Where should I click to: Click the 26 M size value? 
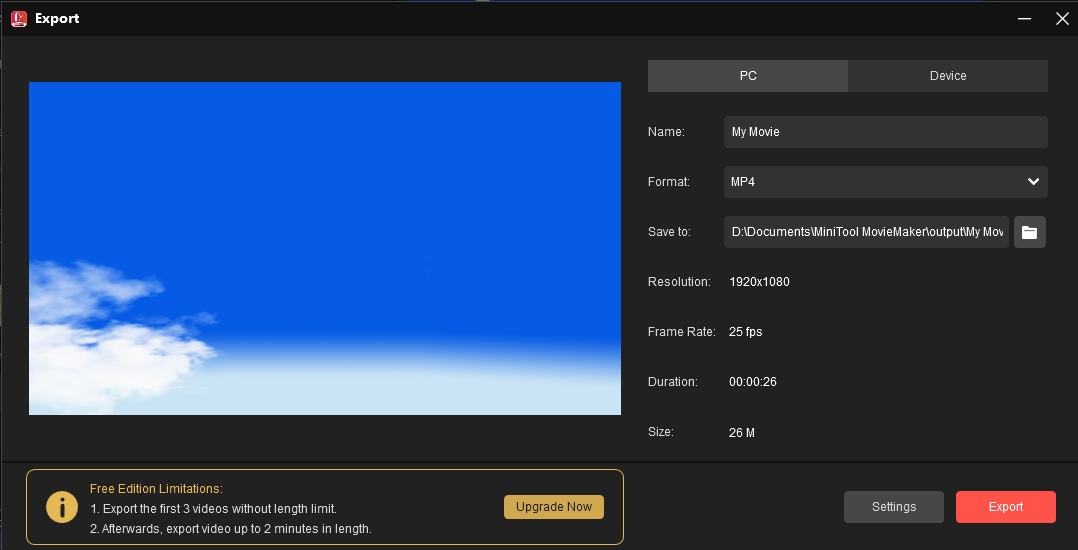point(742,432)
